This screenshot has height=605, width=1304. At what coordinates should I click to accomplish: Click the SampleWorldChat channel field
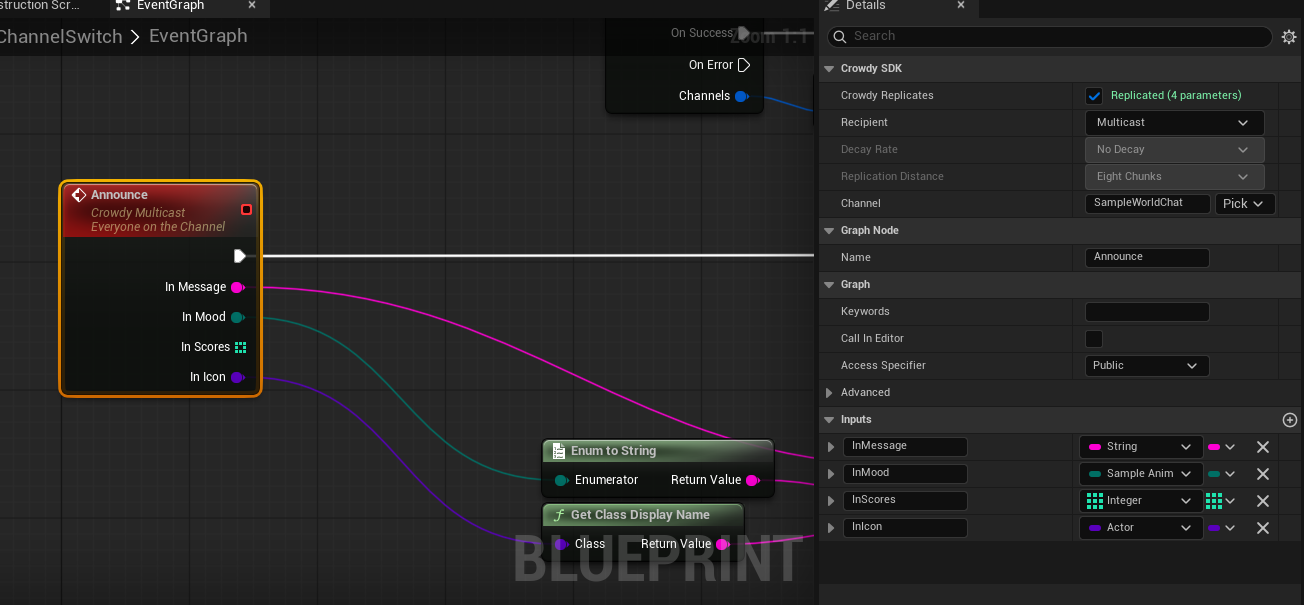[x=1147, y=204]
